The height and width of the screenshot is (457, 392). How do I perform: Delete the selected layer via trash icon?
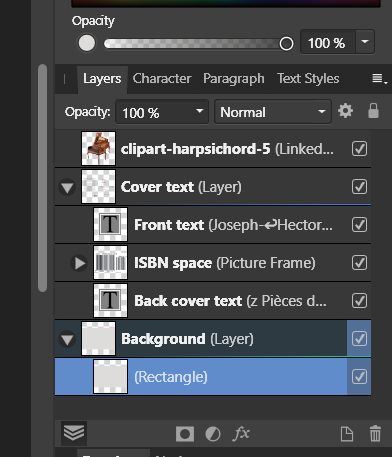375,434
